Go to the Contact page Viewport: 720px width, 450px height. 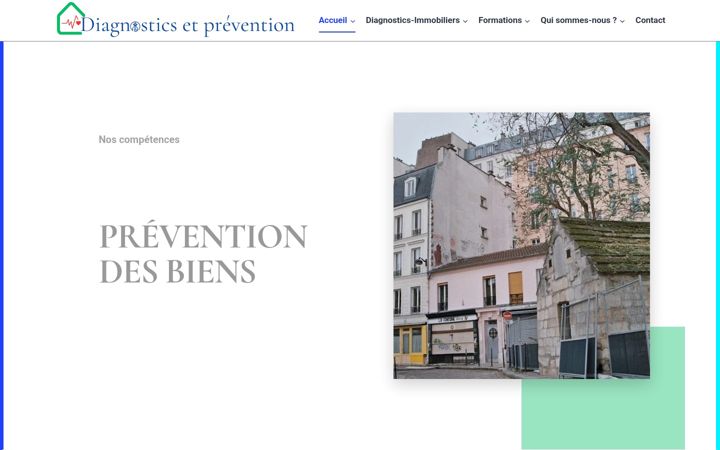pos(650,20)
